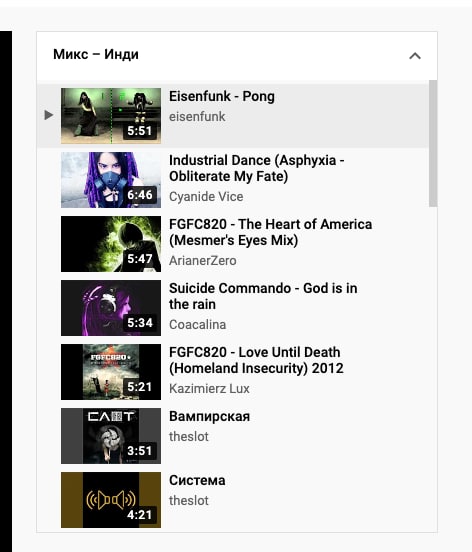Click the 5:34 duration badge
472x552 pixels.
[140, 323]
